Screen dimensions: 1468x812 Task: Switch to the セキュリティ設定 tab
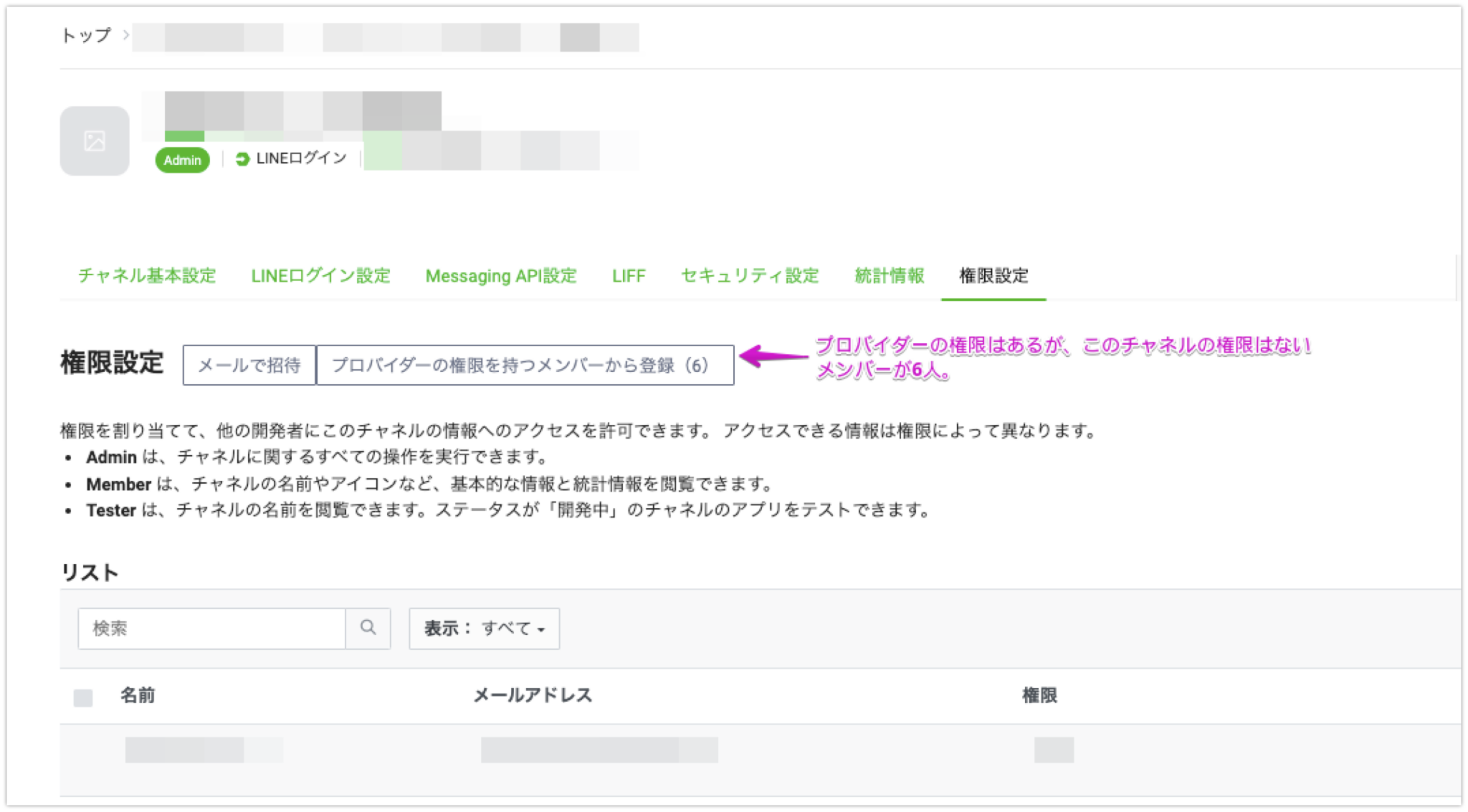pos(750,277)
